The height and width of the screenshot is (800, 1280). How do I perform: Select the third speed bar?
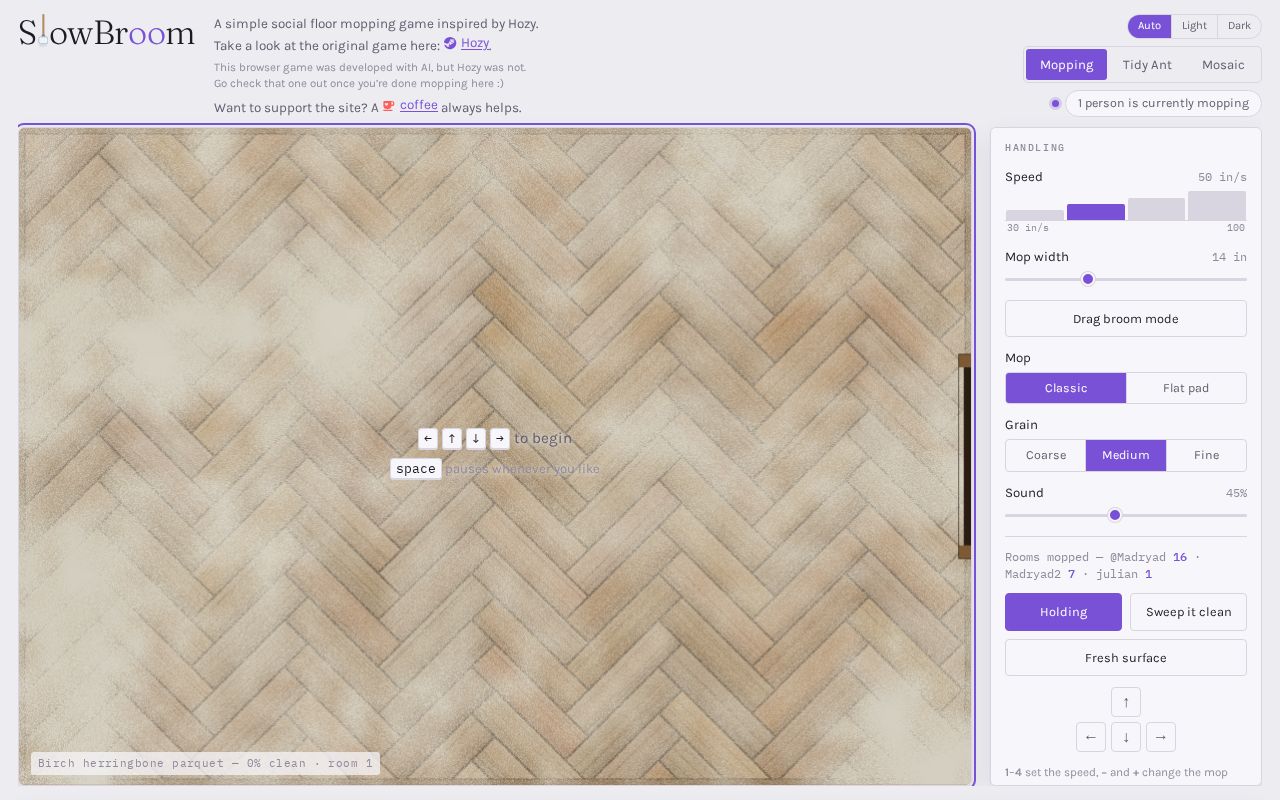(x=1156, y=209)
